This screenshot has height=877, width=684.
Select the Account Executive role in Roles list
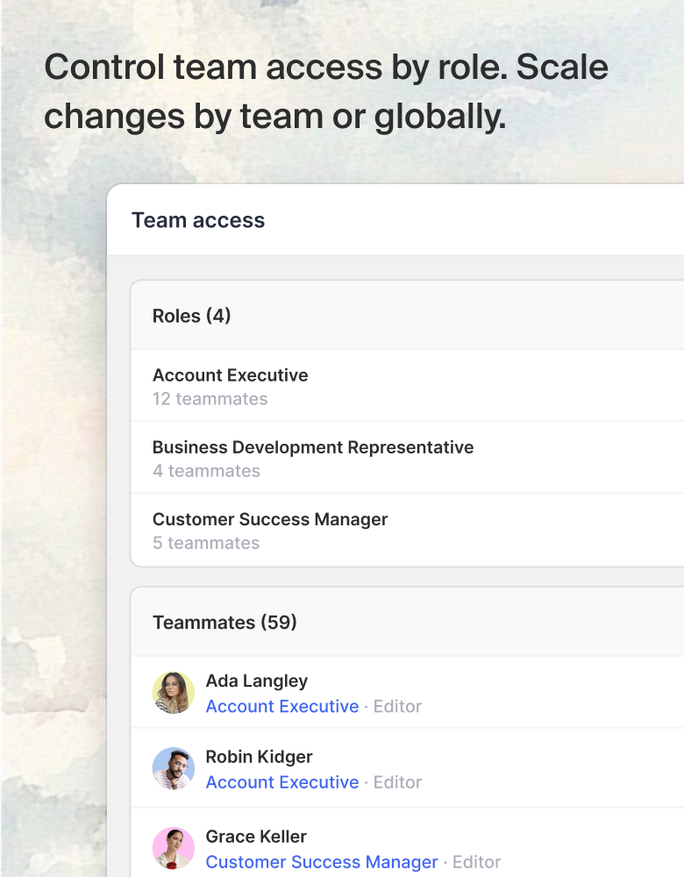click(230, 375)
